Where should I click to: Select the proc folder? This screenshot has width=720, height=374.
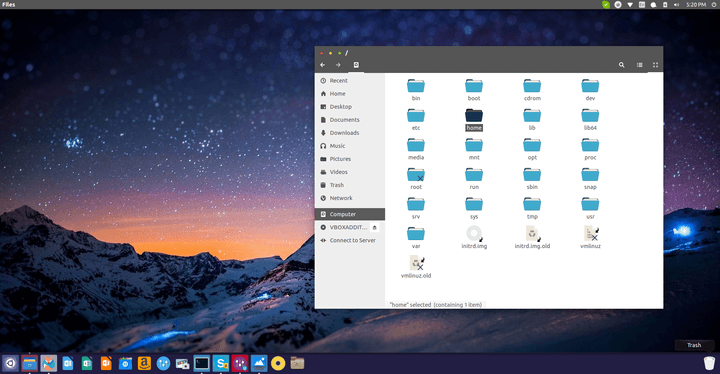tap(590, 149)
